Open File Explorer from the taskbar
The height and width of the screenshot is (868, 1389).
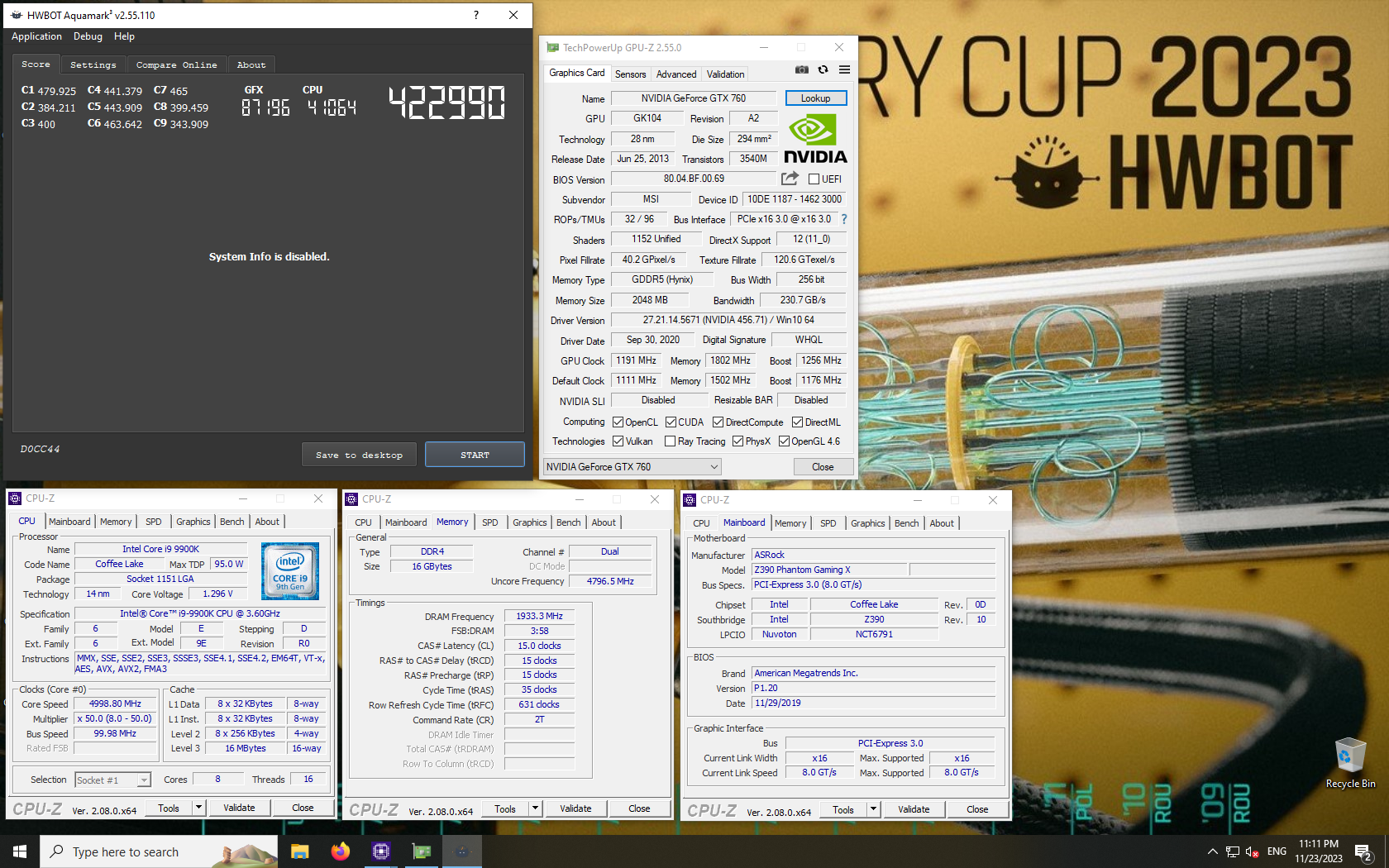point(299,851)
